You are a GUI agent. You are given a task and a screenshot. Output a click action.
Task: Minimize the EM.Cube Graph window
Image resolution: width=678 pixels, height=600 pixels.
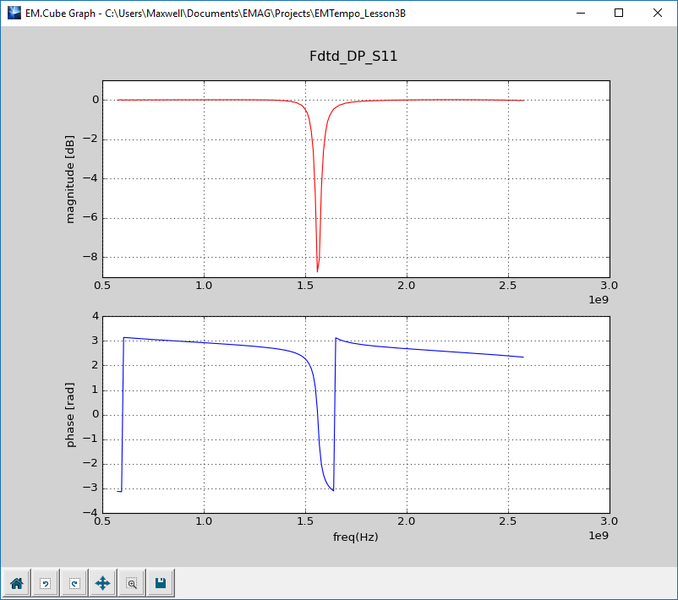(573, 12)
